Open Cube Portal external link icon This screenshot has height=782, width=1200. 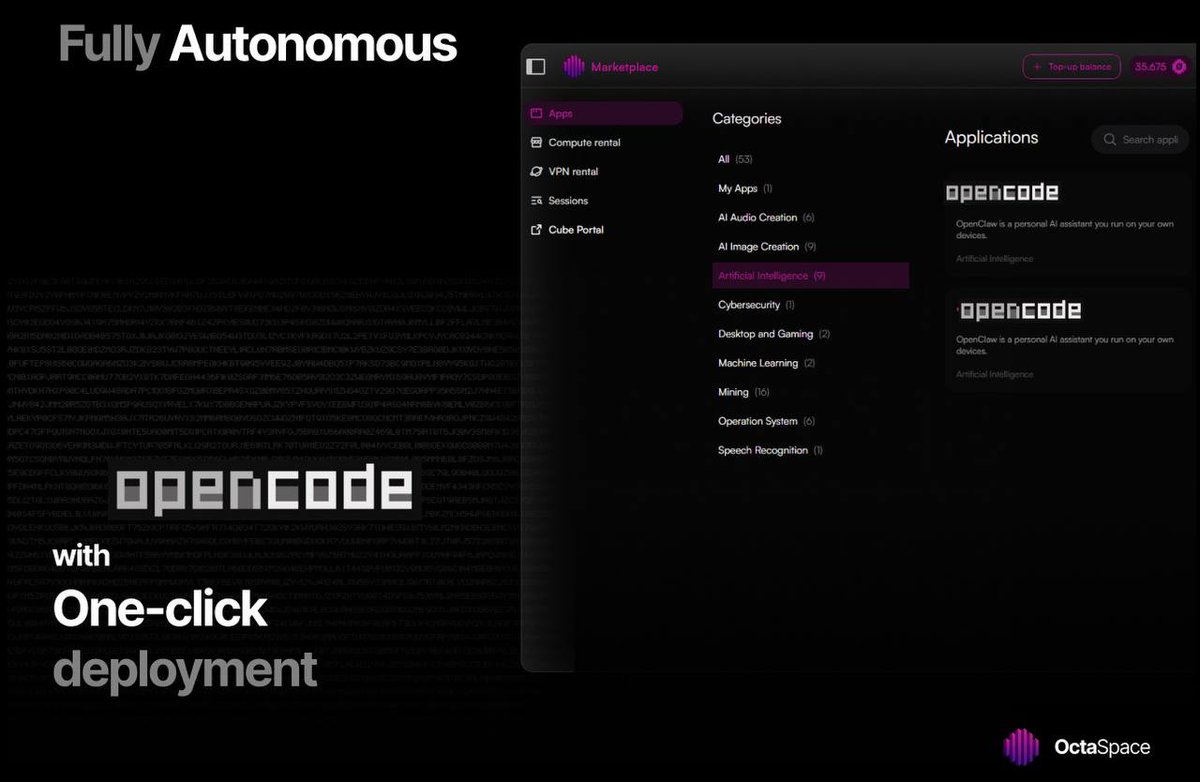click(x=536, y=230)
